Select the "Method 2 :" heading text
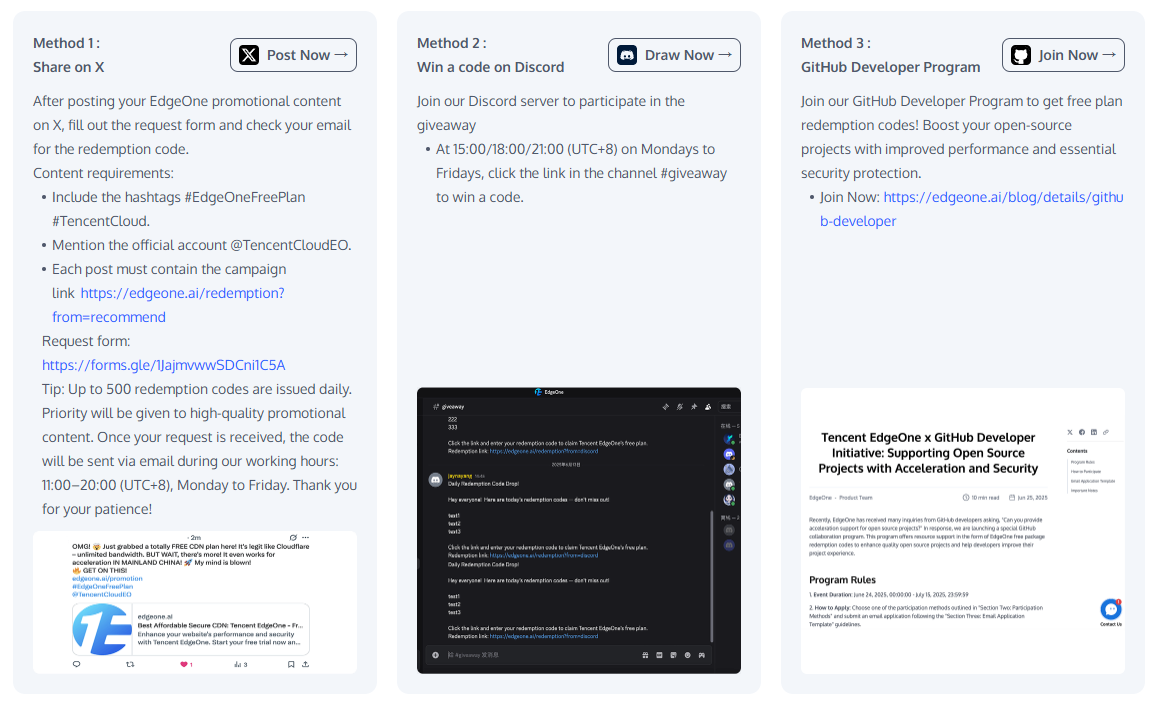Screen dimensions: 1156x705 pos(451,44)
